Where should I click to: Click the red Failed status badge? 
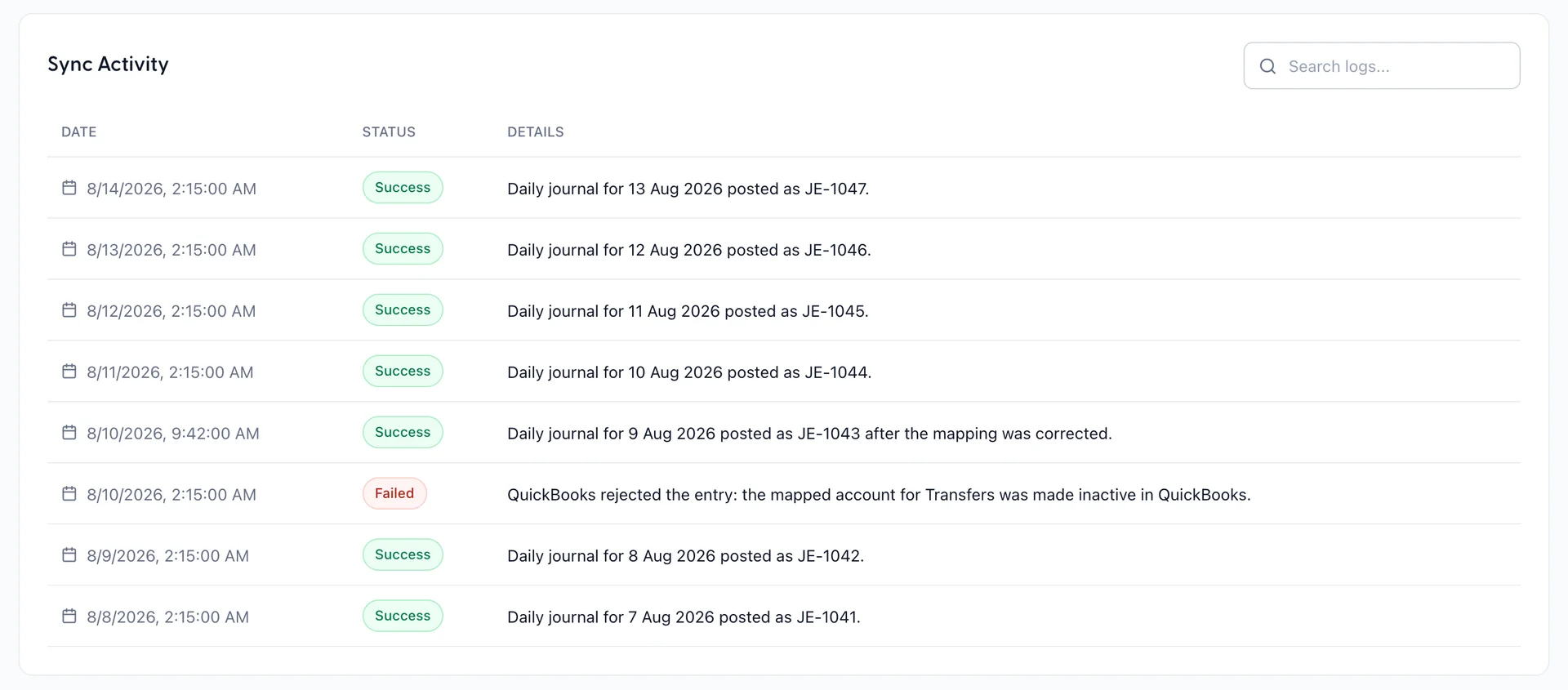[x=394, y=493]
